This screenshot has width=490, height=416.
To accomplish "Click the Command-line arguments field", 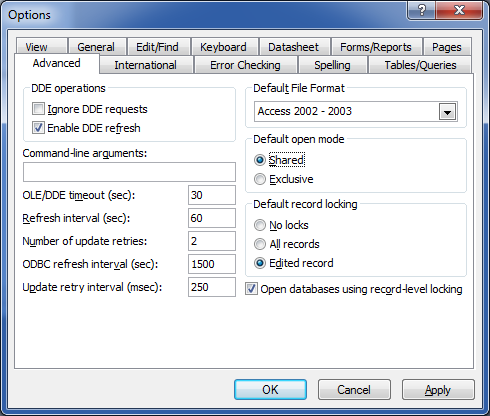I will click(x=129, y=172).
